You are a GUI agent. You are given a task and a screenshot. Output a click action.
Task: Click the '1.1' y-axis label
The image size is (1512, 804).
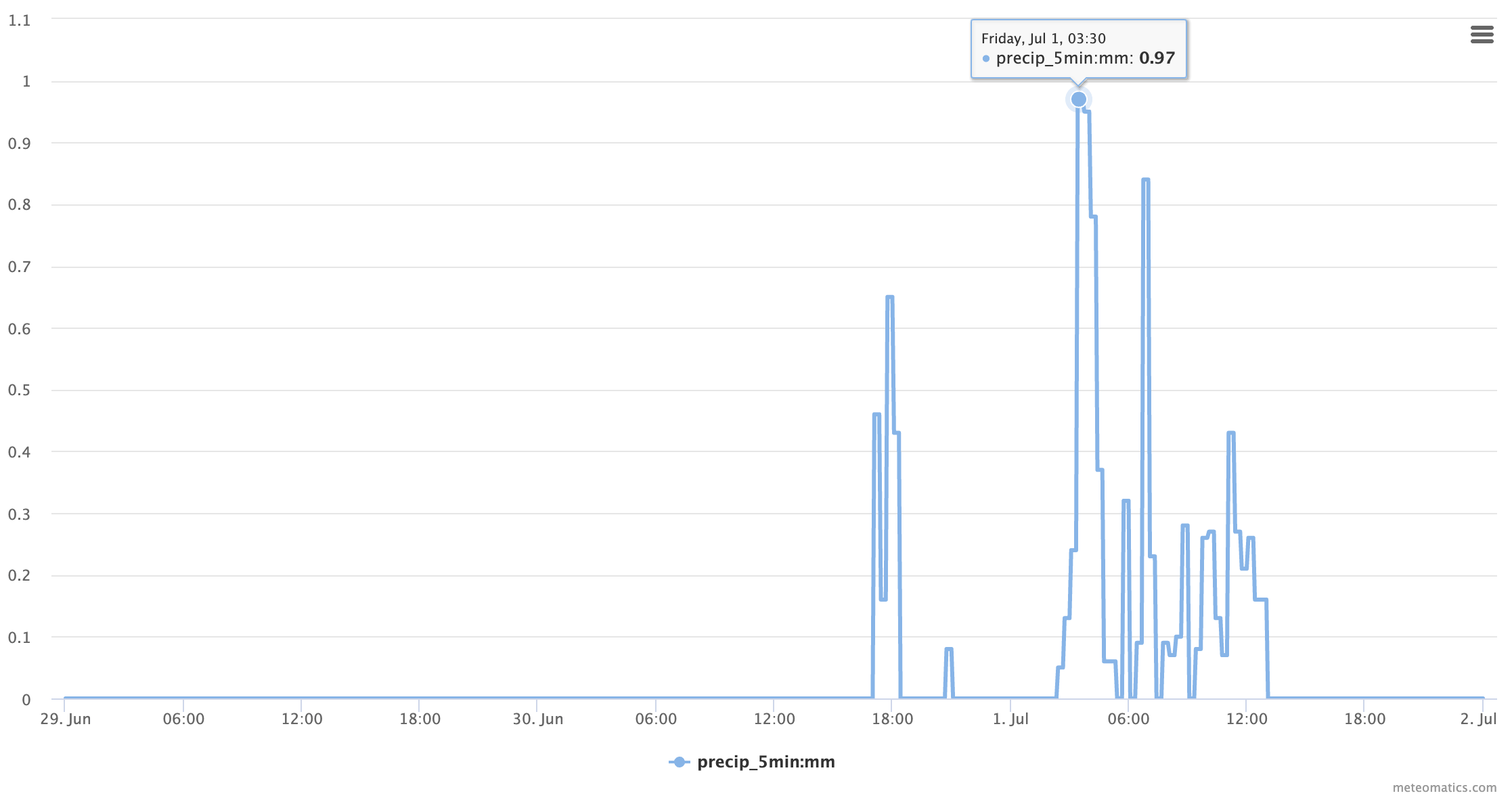[20, 20]
